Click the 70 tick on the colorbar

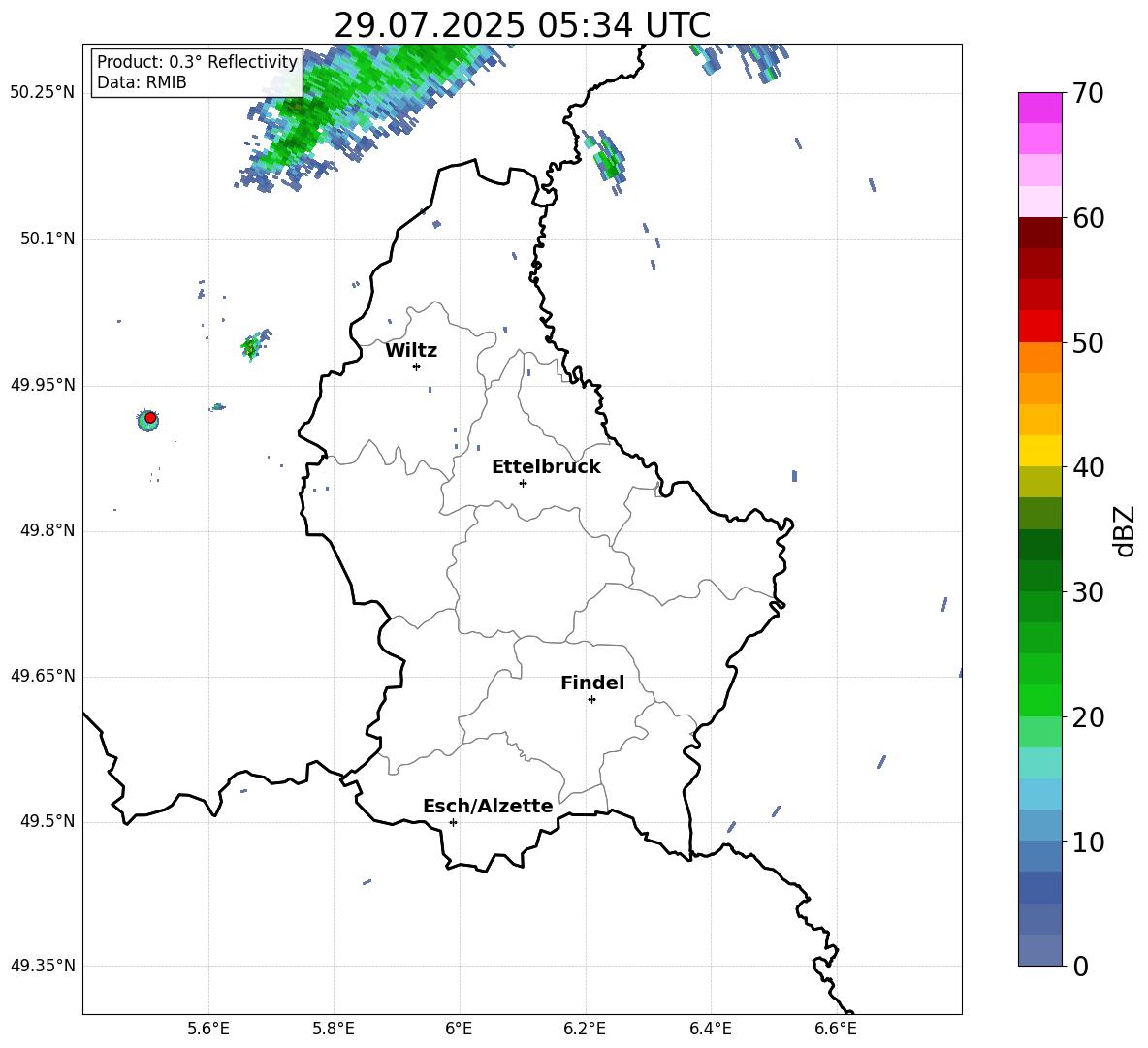[1088, 94]
